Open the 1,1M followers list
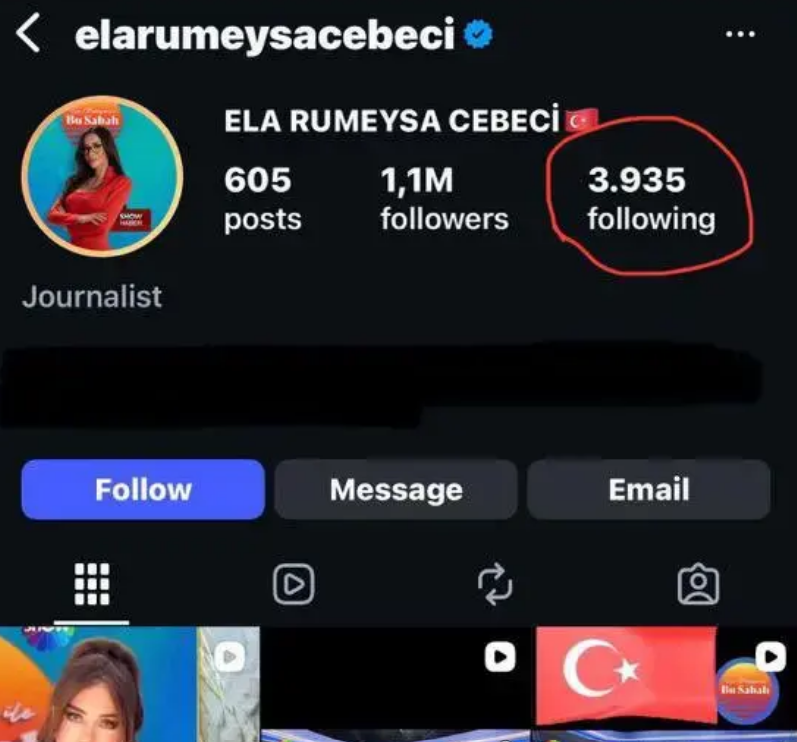The width and height of the screenshot is (797, 742). tap(445, 199)
